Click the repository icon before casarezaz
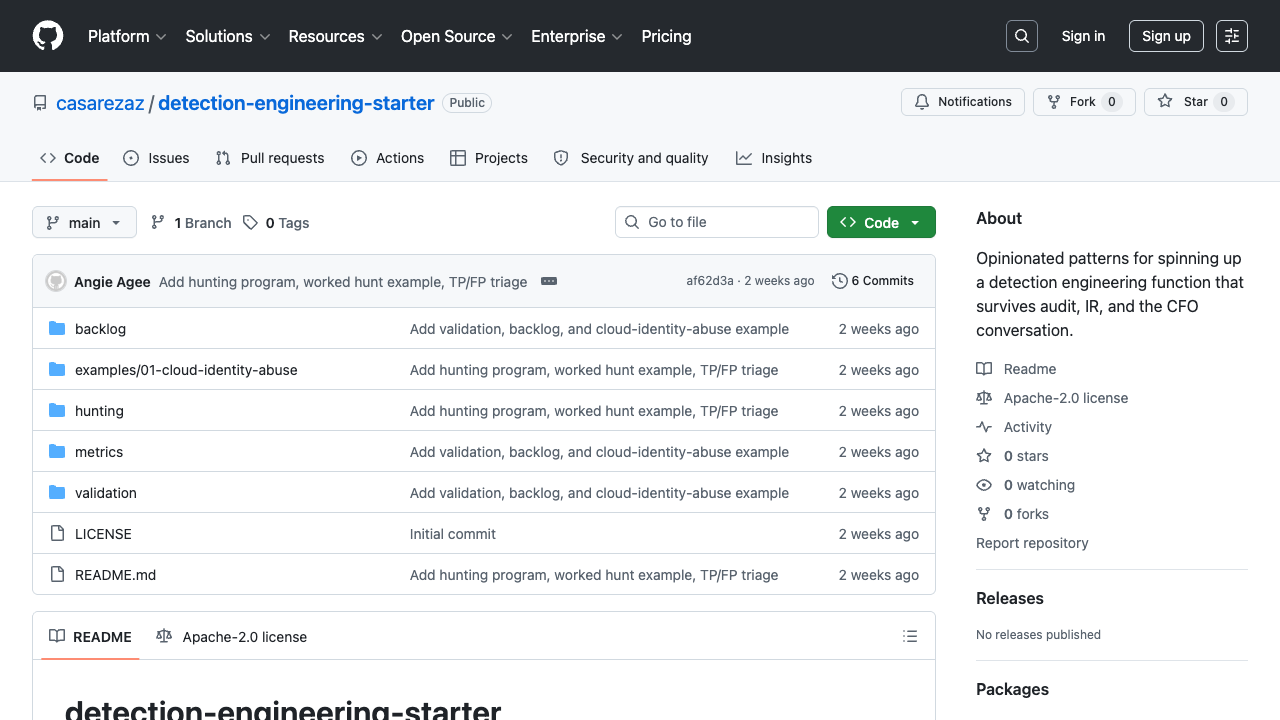The width and height of the screenshot is (1280, 720). [40, 103]
